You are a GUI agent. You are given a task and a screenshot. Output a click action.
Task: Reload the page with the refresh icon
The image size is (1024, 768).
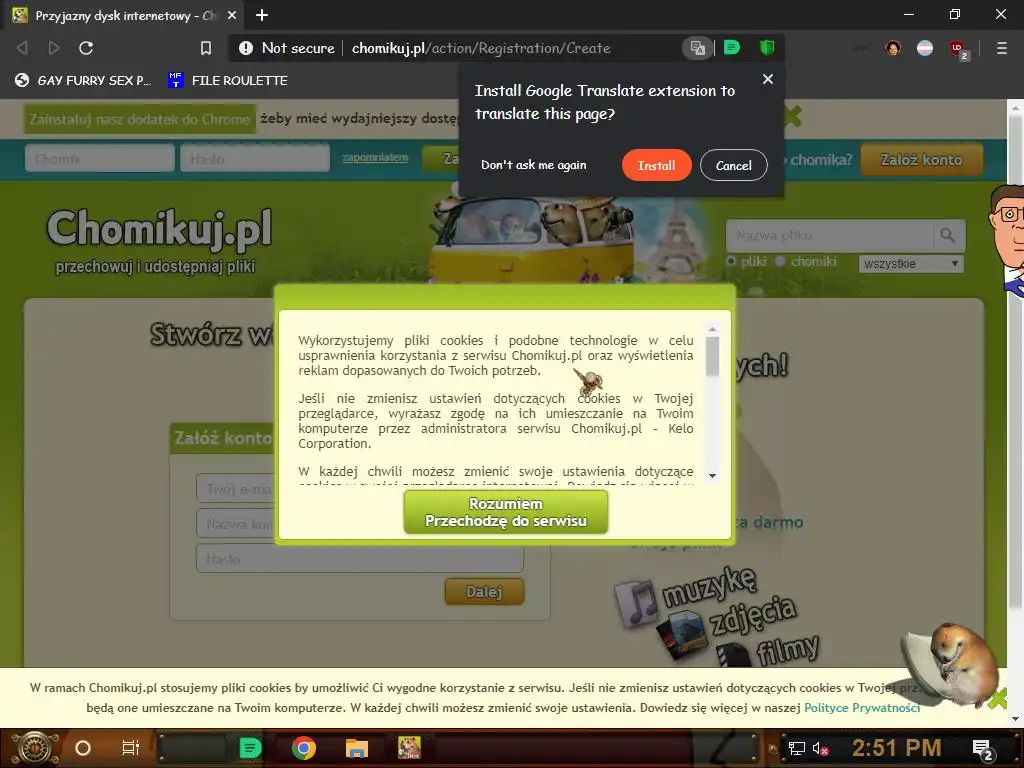tap(86, 48)
